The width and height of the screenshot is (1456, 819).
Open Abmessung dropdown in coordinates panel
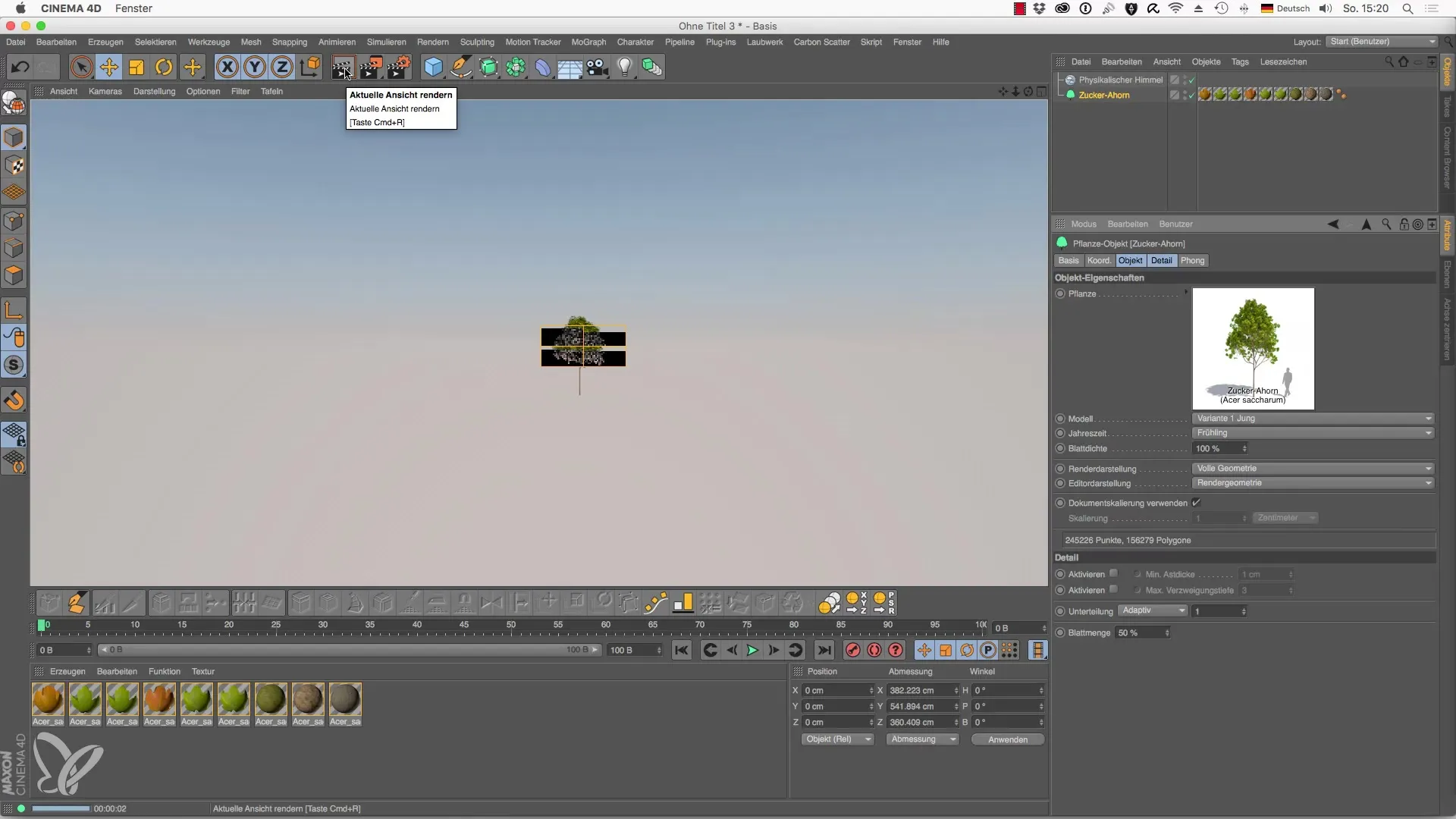click(x=922, y=739)
